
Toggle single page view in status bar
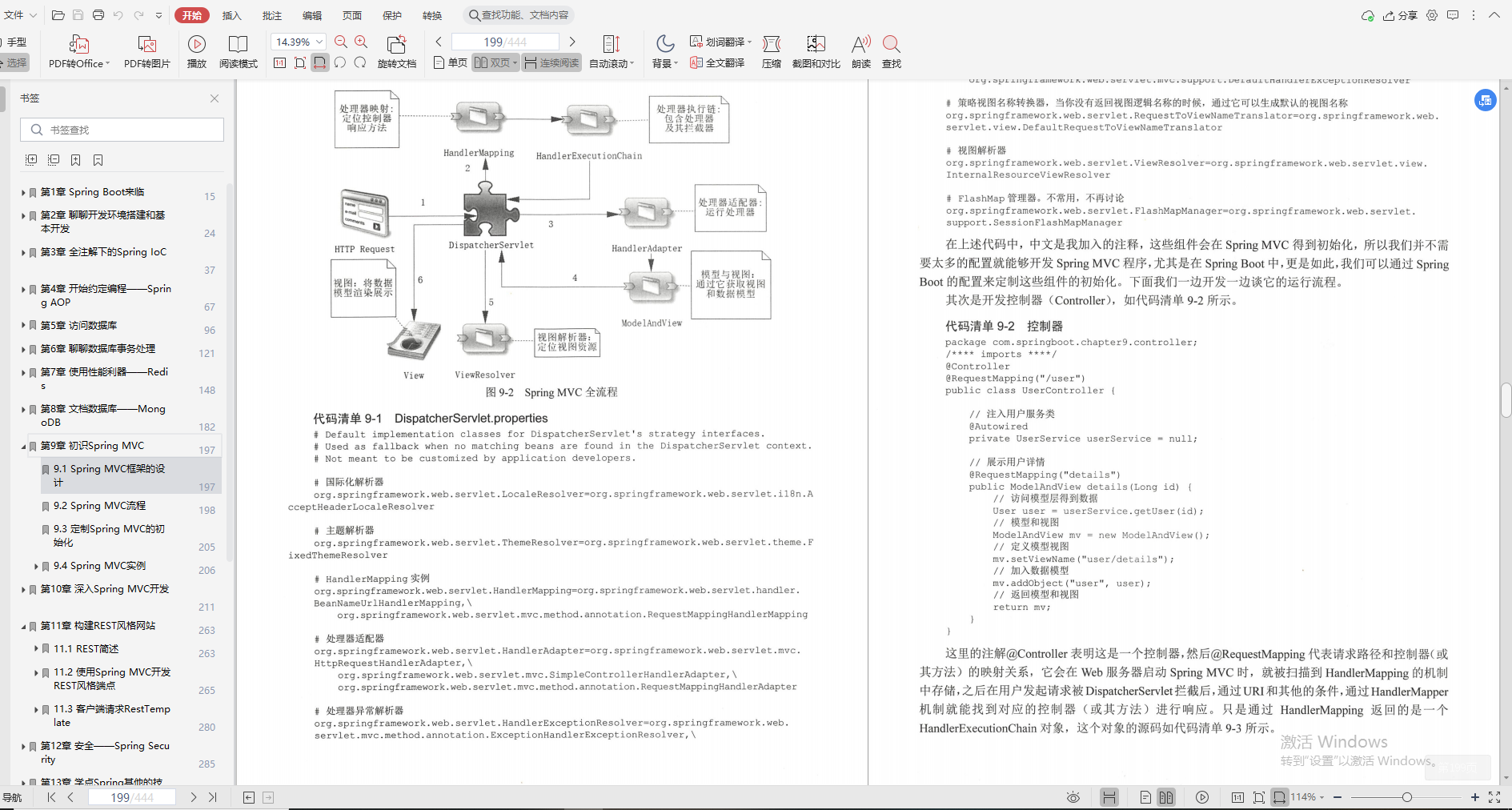click(1145, 797)
